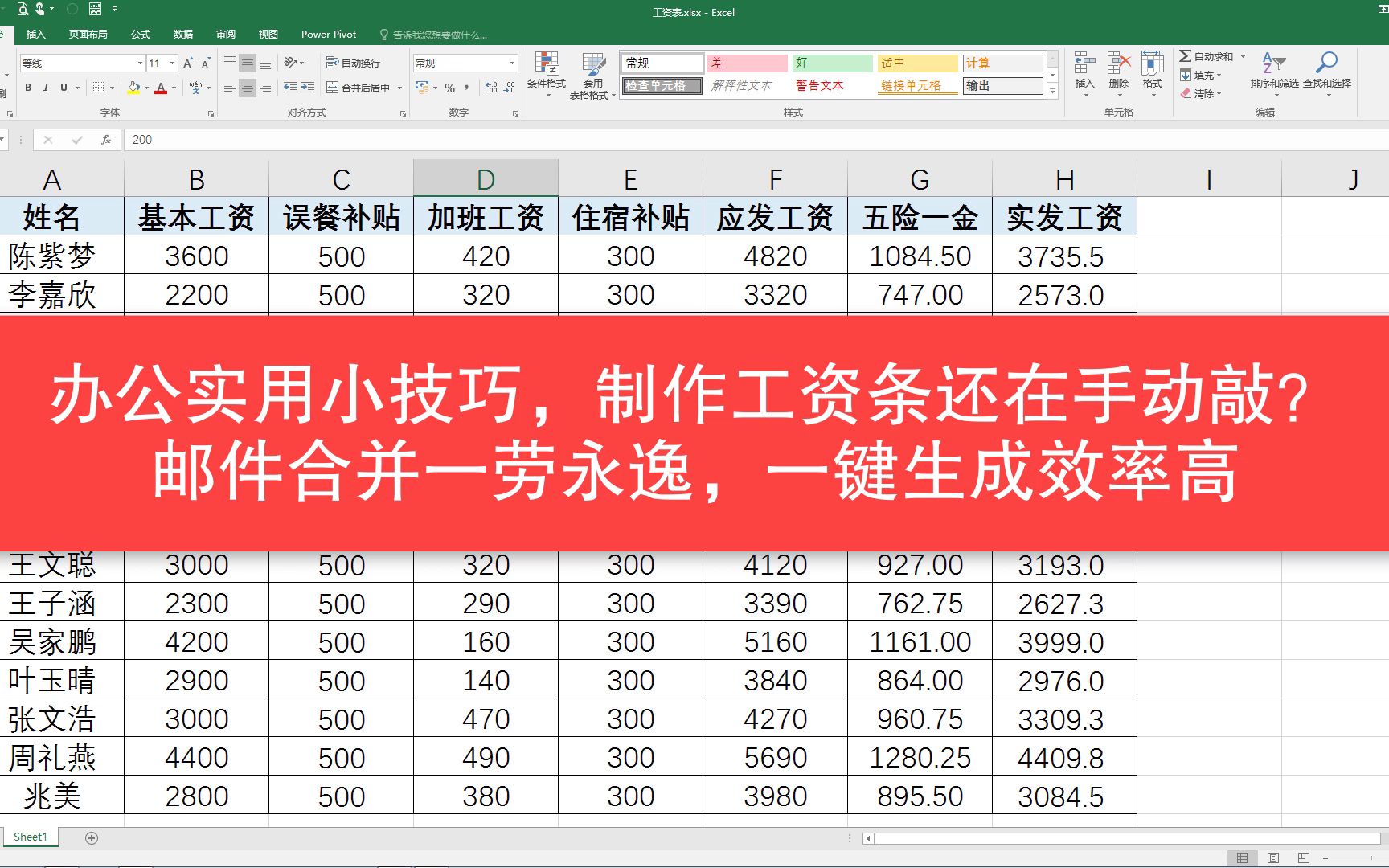Click the Decrease font size icon
This screenshot has width=1389, height=868.
pyautogui.click(x=206, y=63)
